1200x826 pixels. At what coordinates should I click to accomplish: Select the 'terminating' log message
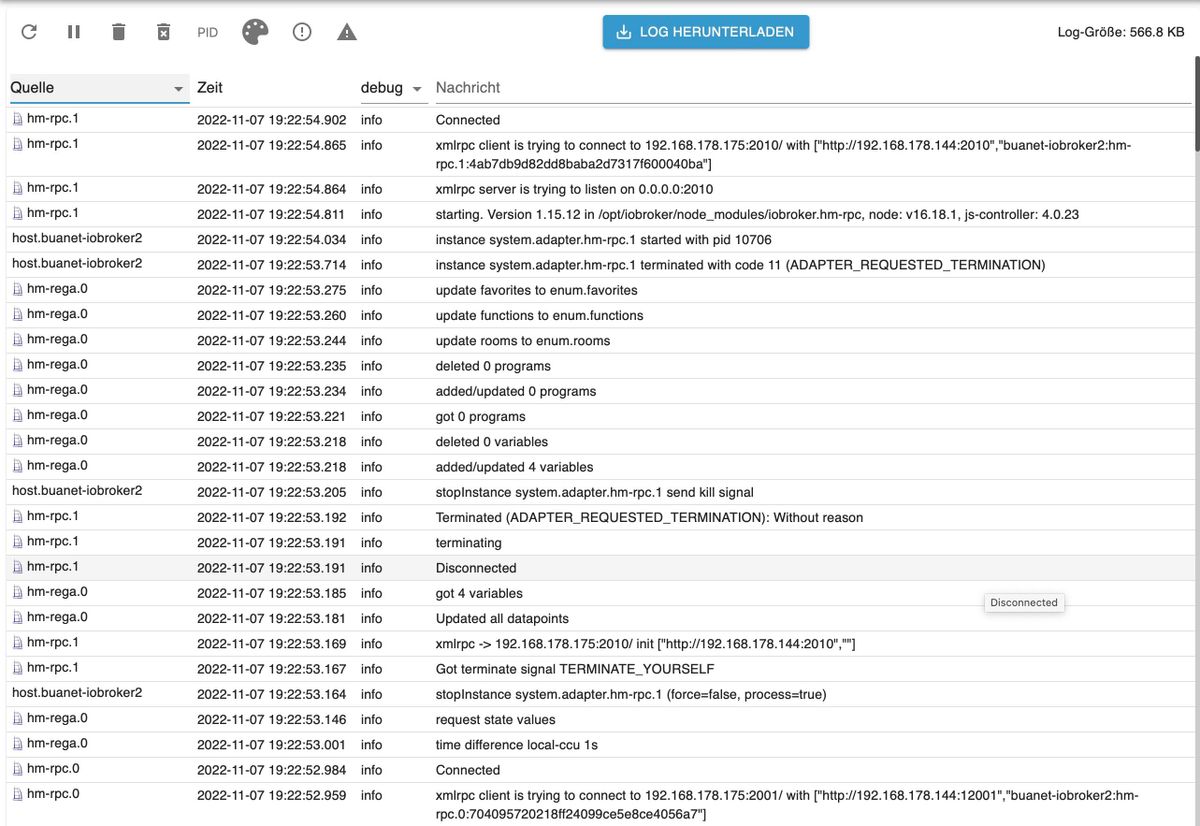[x=468, y=543]
